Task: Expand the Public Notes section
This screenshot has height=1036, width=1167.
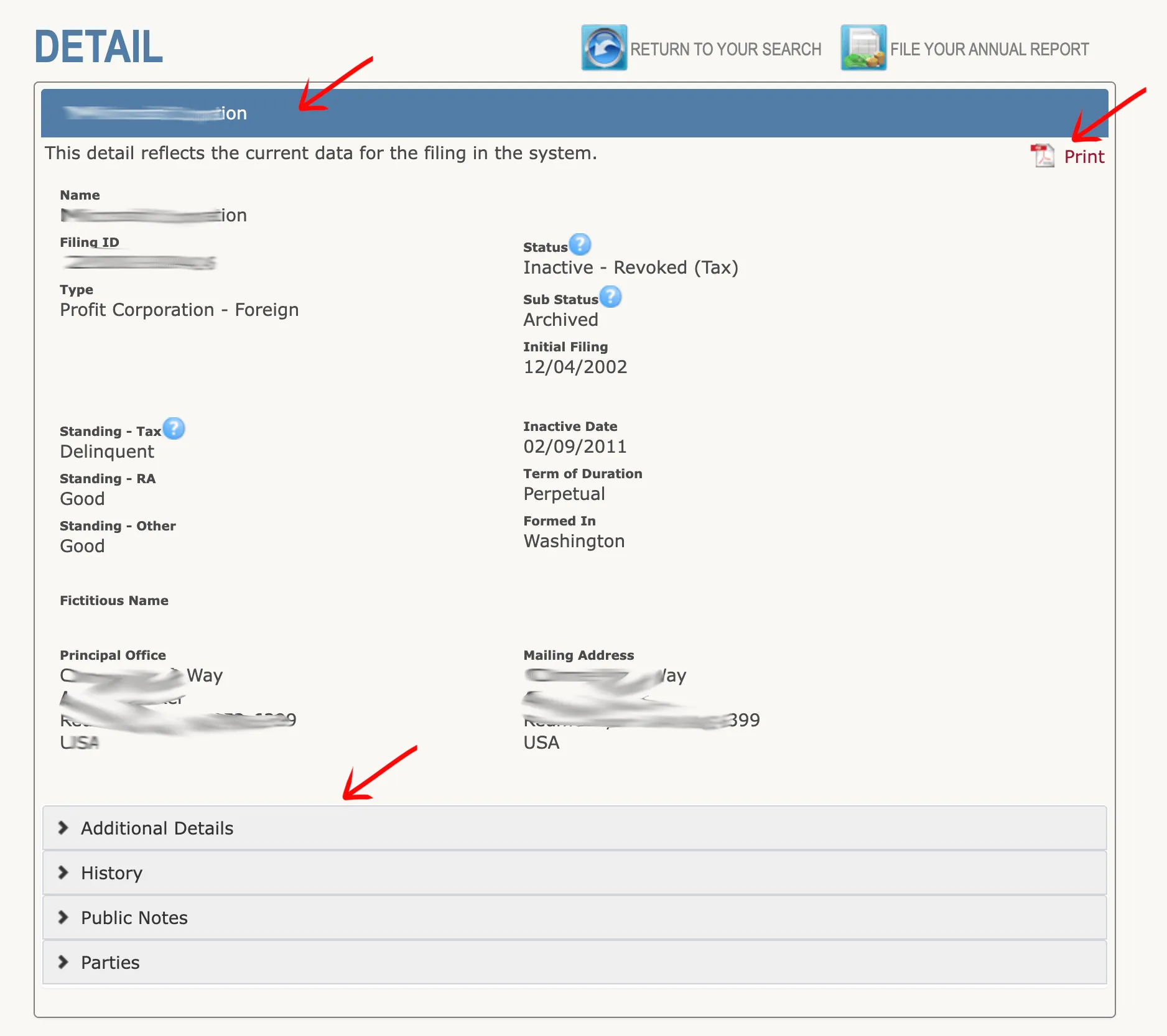Action: click(x=574, y=917)
